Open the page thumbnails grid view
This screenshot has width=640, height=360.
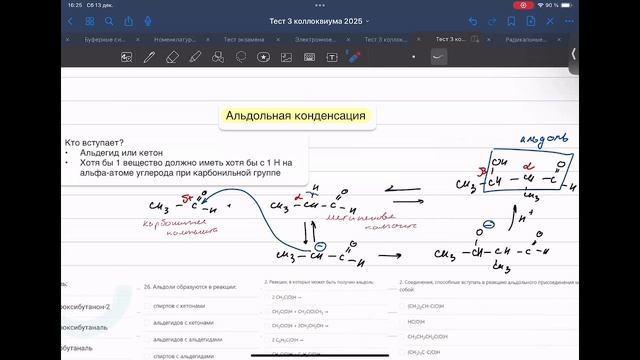coord(90,21)
